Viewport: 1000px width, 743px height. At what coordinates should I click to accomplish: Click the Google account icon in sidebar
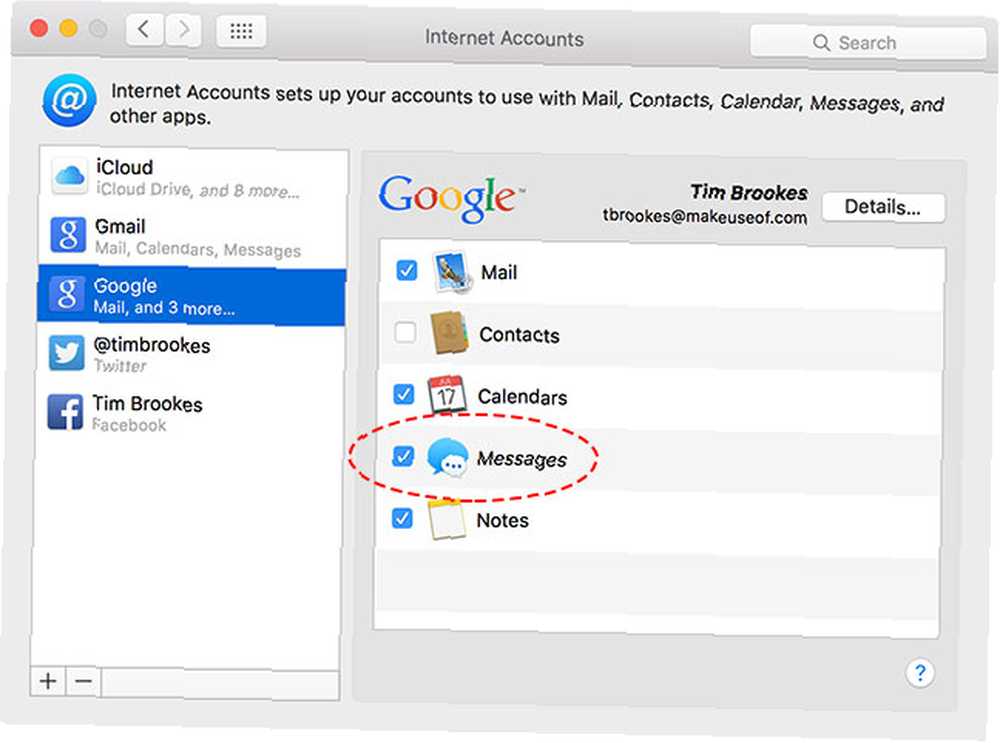[x=67, y=295]
